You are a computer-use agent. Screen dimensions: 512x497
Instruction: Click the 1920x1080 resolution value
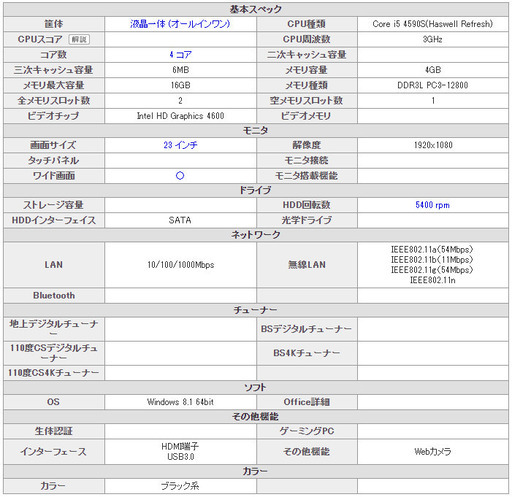pyautogui.click(x=433, y=145)
